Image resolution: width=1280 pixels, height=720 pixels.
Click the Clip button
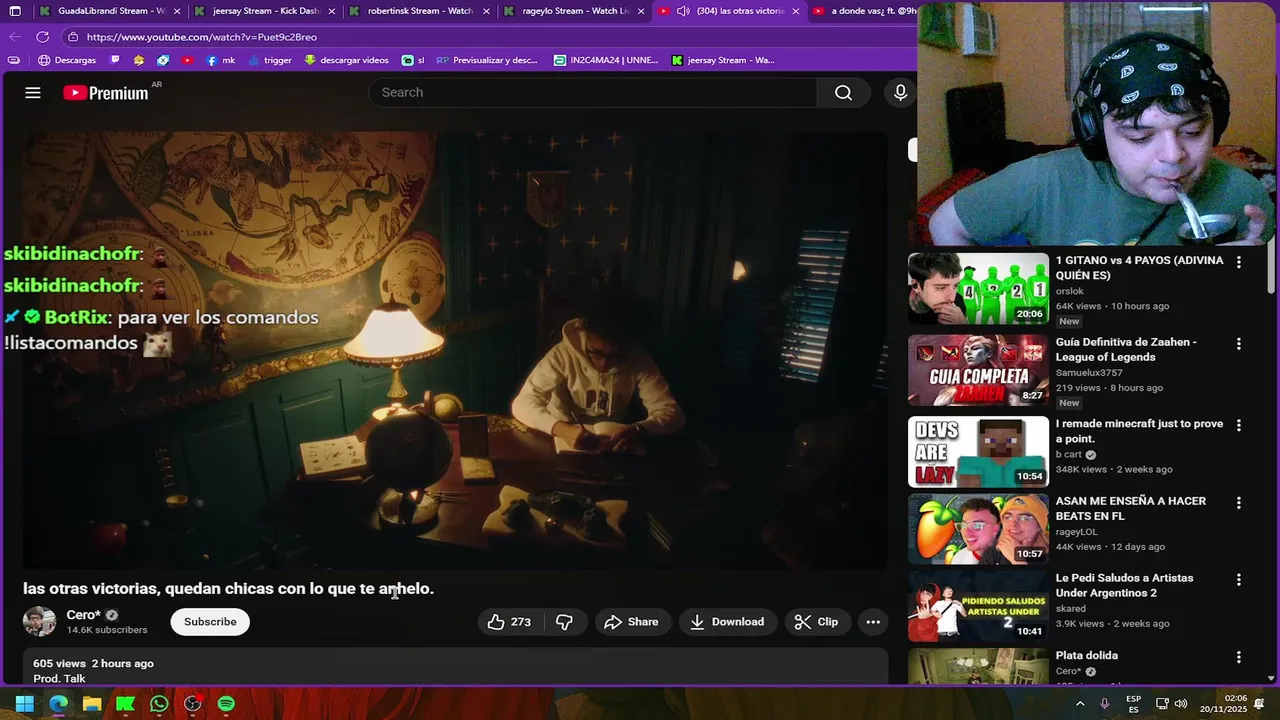pos(817,622)
